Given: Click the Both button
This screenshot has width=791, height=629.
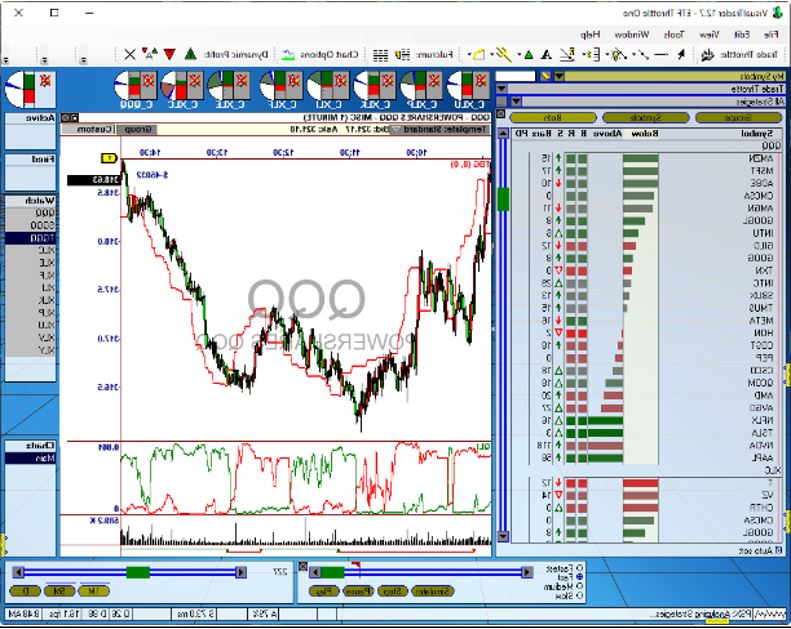Looking at the screenshot, I should pyautogui.click(x=553, y=118).
